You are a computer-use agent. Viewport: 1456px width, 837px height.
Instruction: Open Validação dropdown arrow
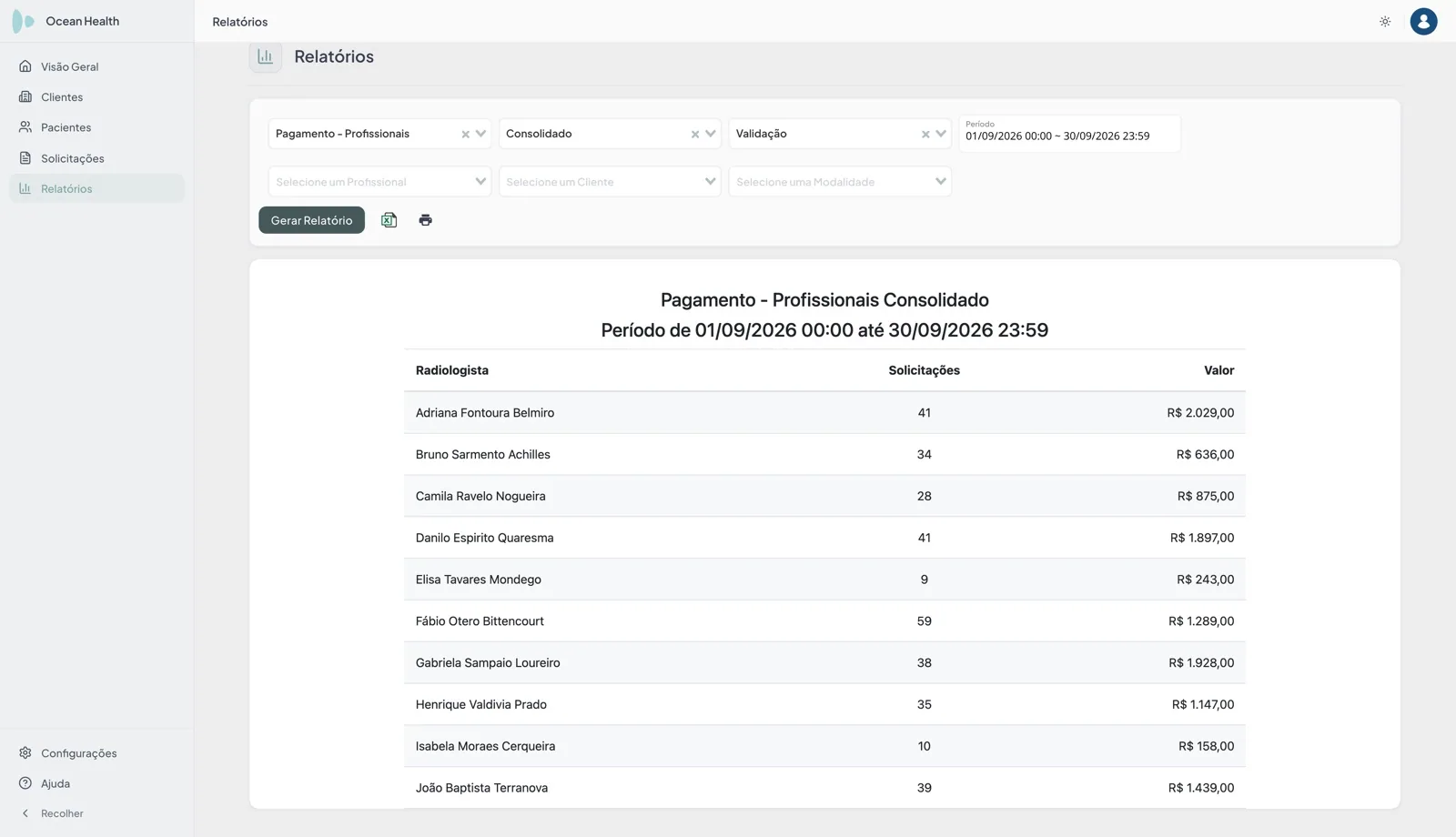(x=941, y=134)
